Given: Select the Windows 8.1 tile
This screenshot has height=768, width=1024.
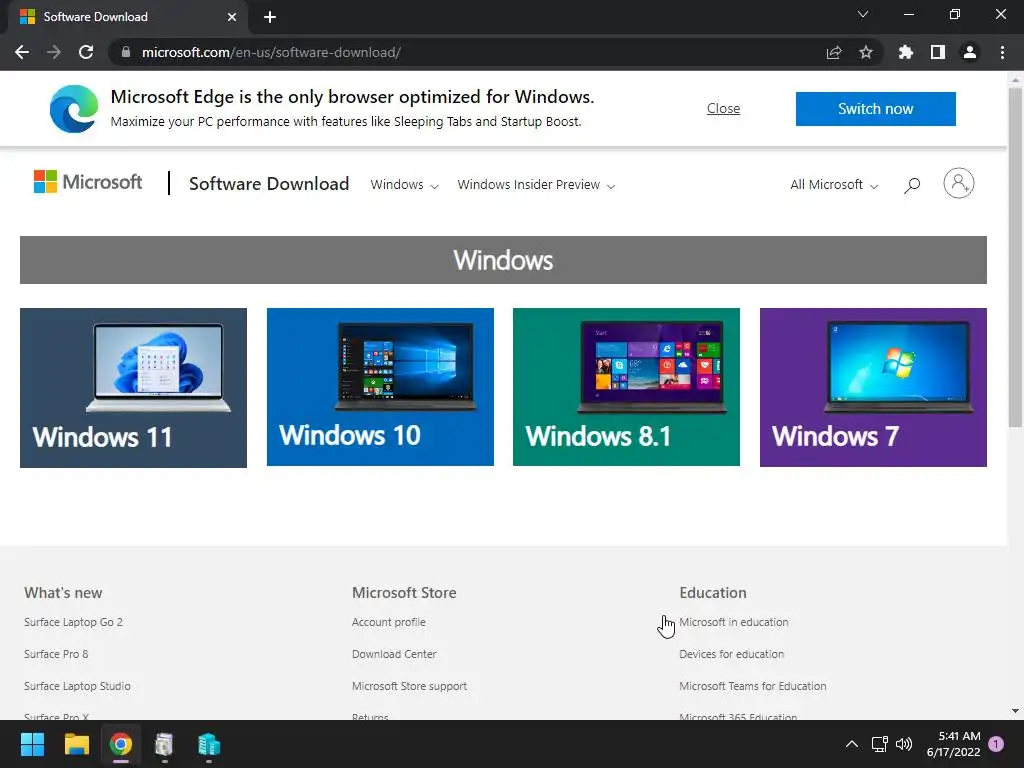Looking at the screenshot, I should point(626,387).
